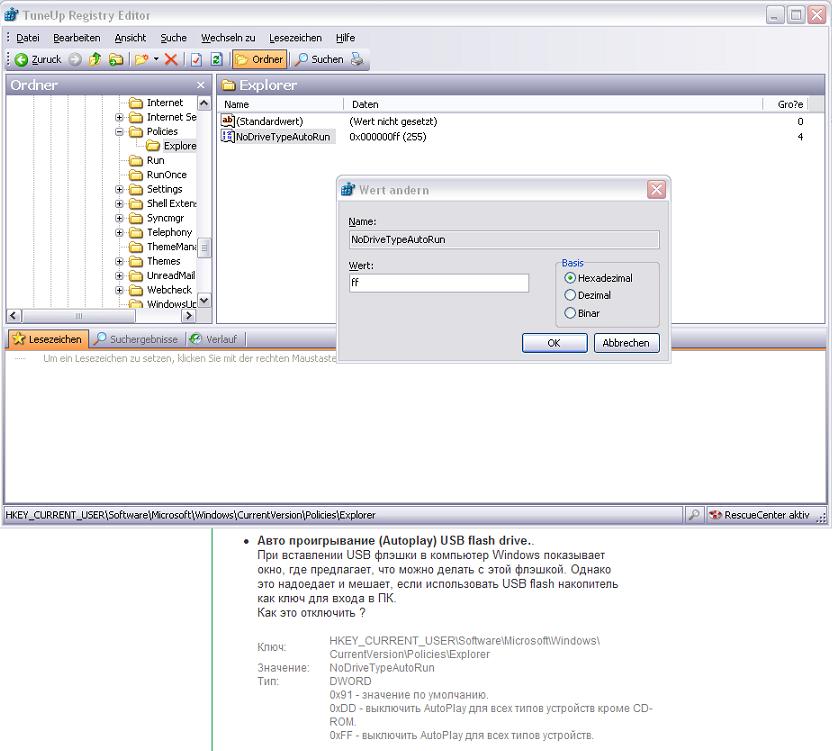The image size is (832, 751).
Task: Click the registry path in status bar
Action: [190, 515]
